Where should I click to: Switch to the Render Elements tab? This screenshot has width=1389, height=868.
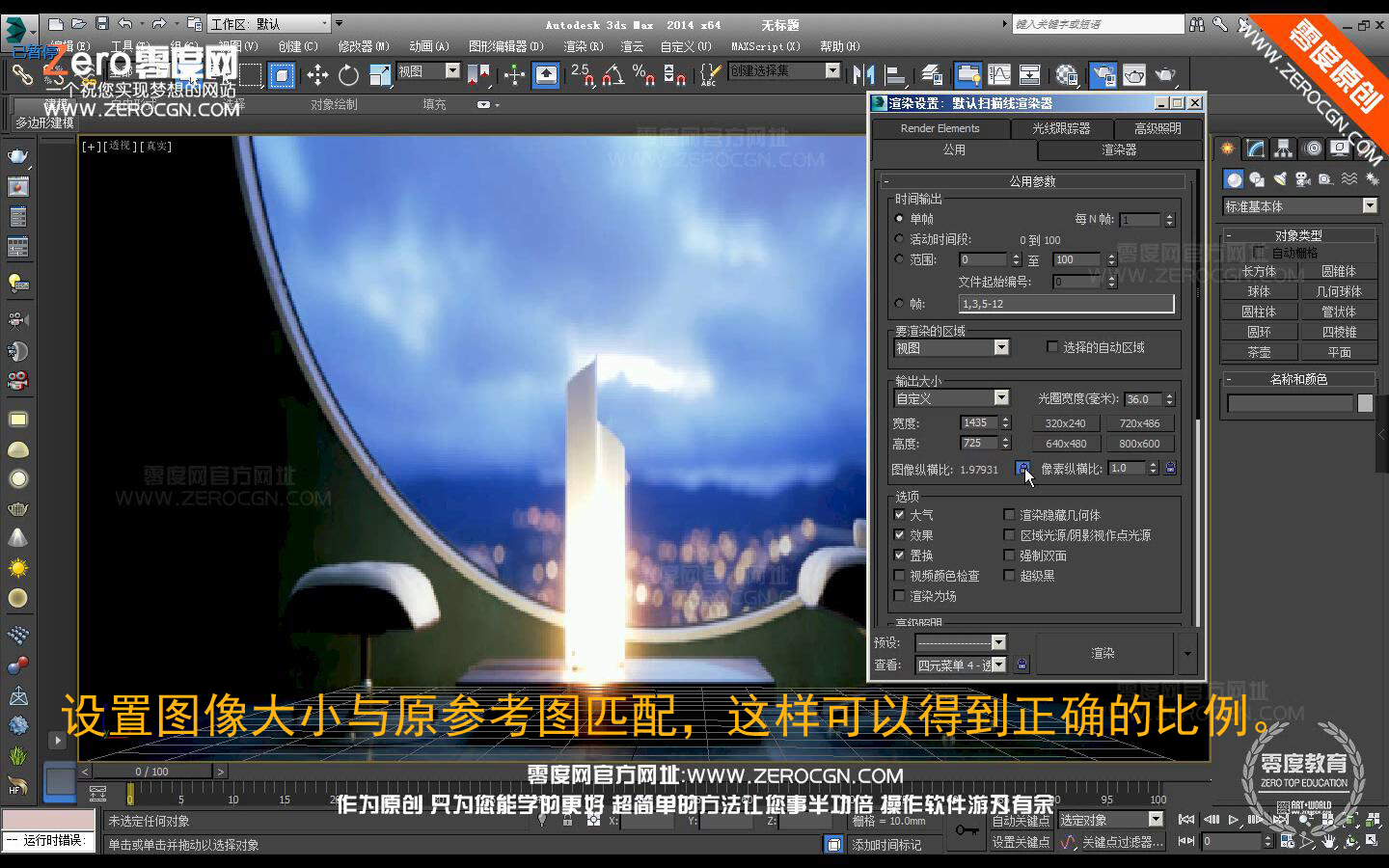(x=940, y=128)
